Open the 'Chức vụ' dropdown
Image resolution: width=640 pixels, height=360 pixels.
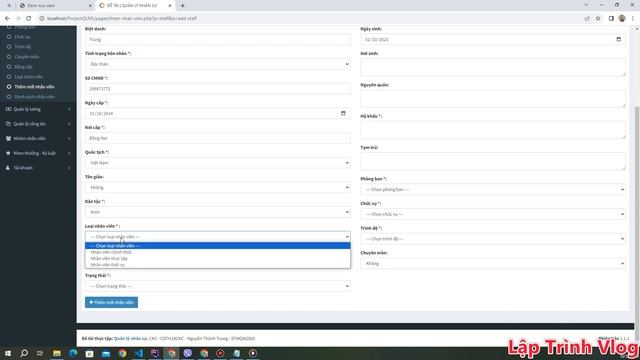coord(493,214)
